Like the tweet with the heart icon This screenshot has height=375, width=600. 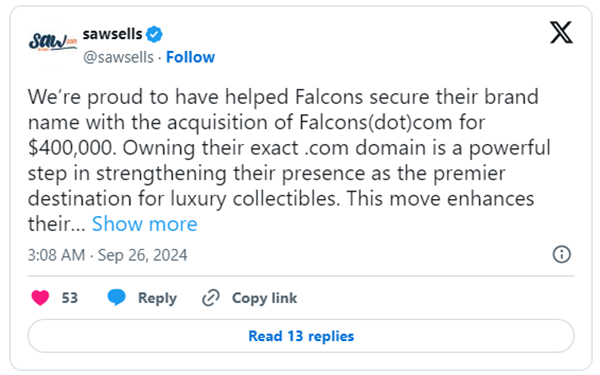click(x=40, y=298)
